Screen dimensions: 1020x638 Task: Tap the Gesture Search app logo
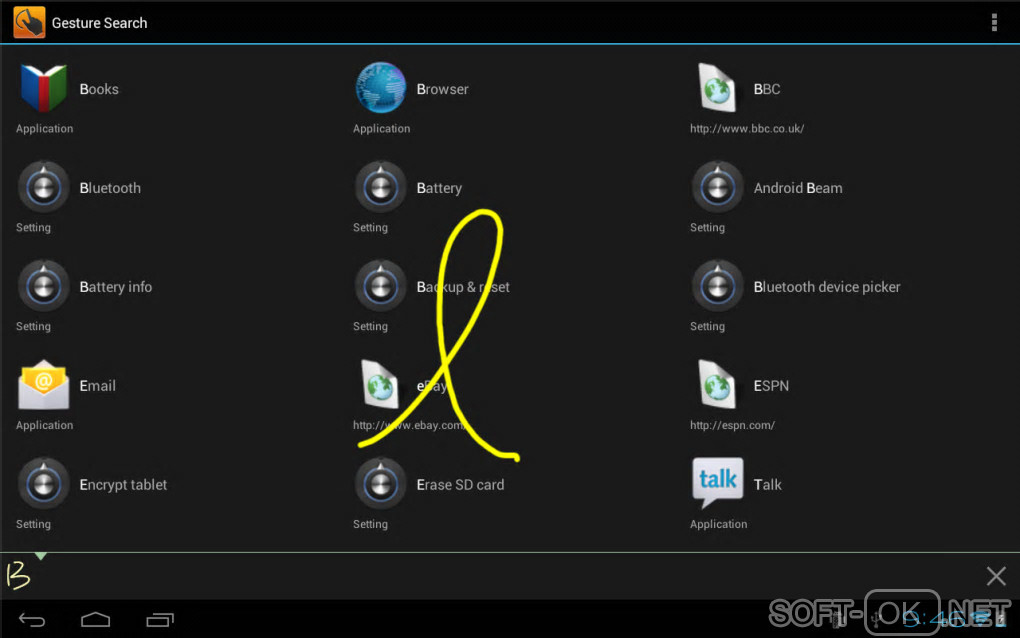point(29,22)
